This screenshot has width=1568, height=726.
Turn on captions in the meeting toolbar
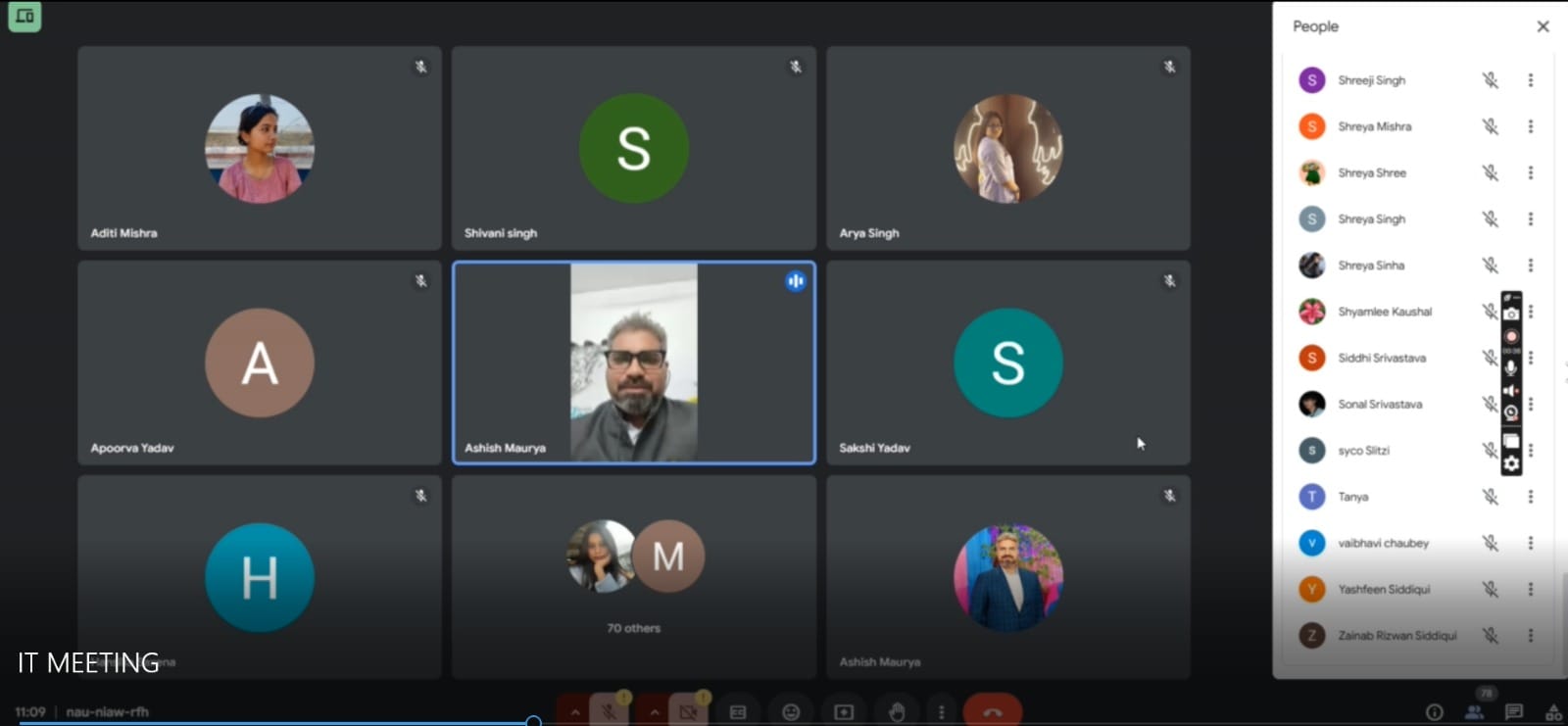point(739,712)
